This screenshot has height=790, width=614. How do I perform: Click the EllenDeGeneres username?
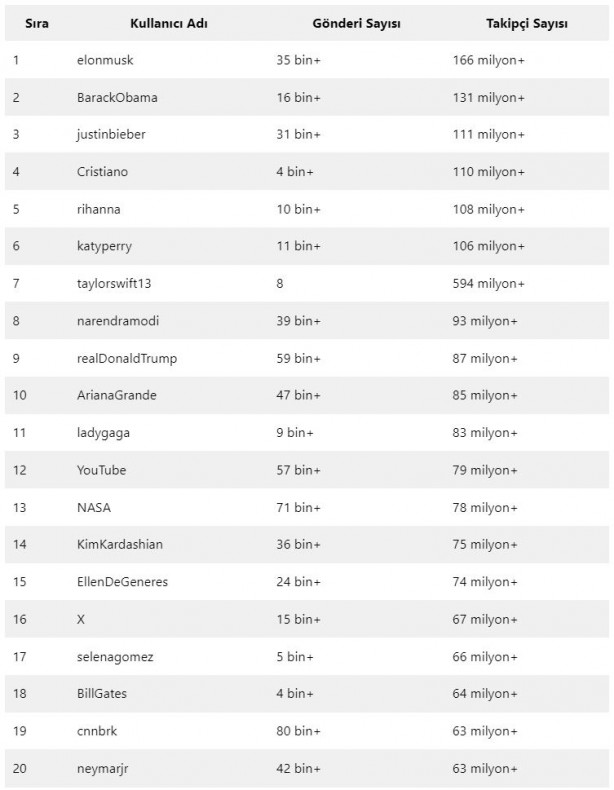(x=122, y=581)
